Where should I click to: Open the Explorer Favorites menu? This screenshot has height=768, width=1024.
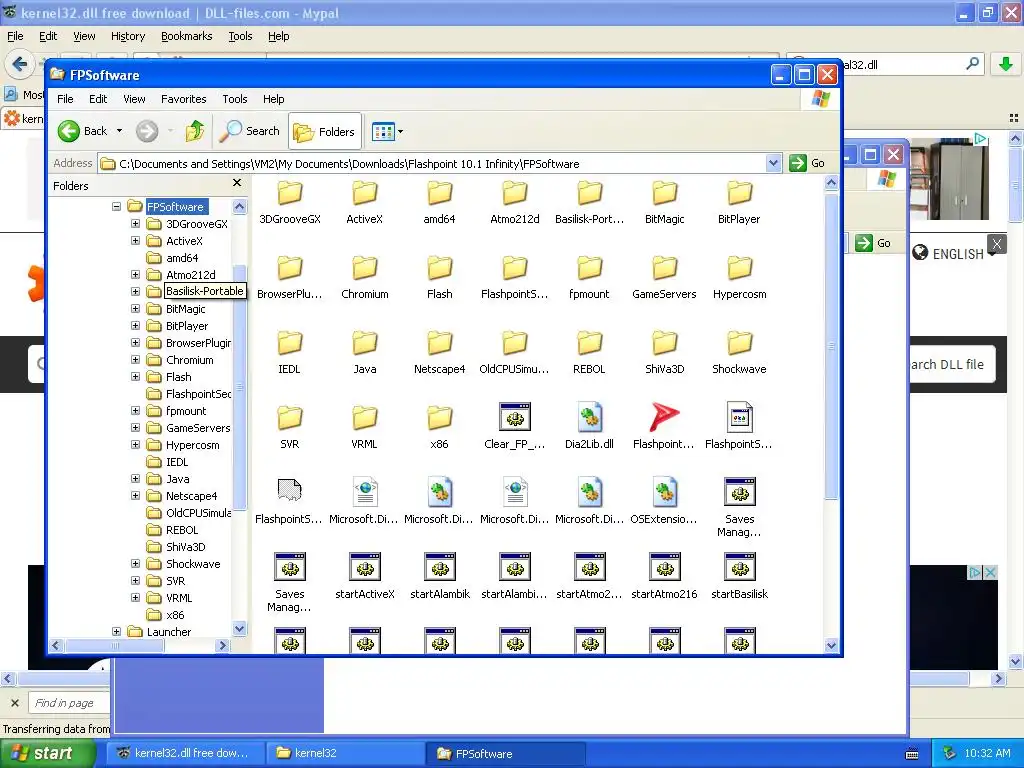tap(184, 99)
